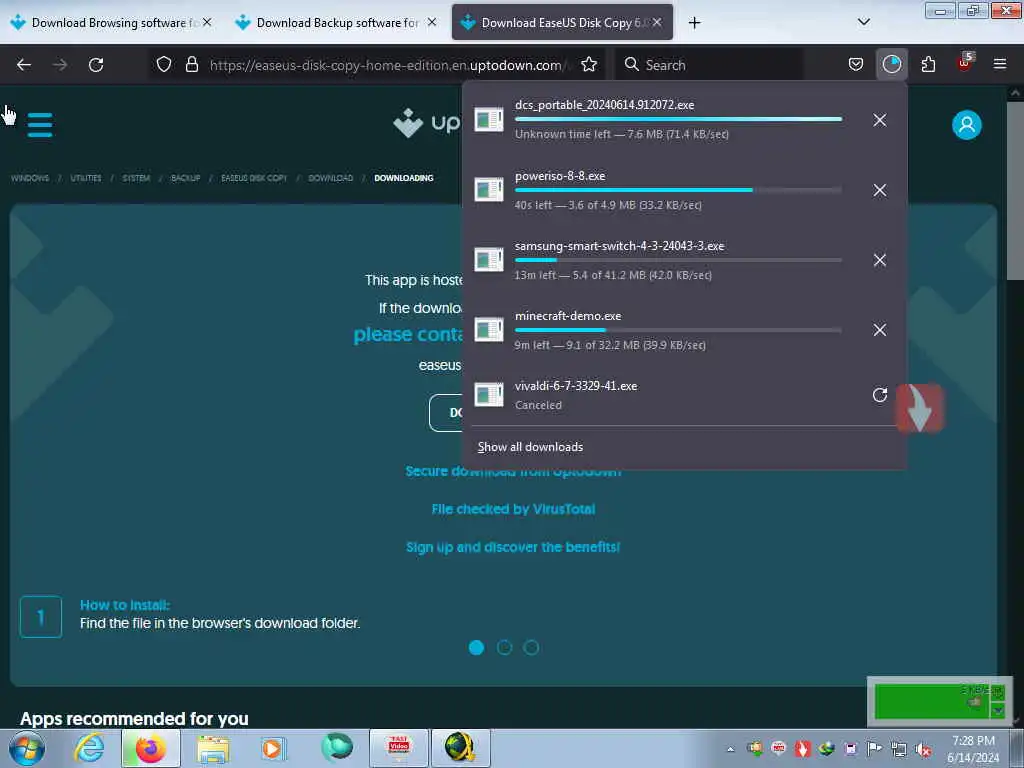Select the third carousel dot
Screen dimensions: 1024x768
point(532,647)
